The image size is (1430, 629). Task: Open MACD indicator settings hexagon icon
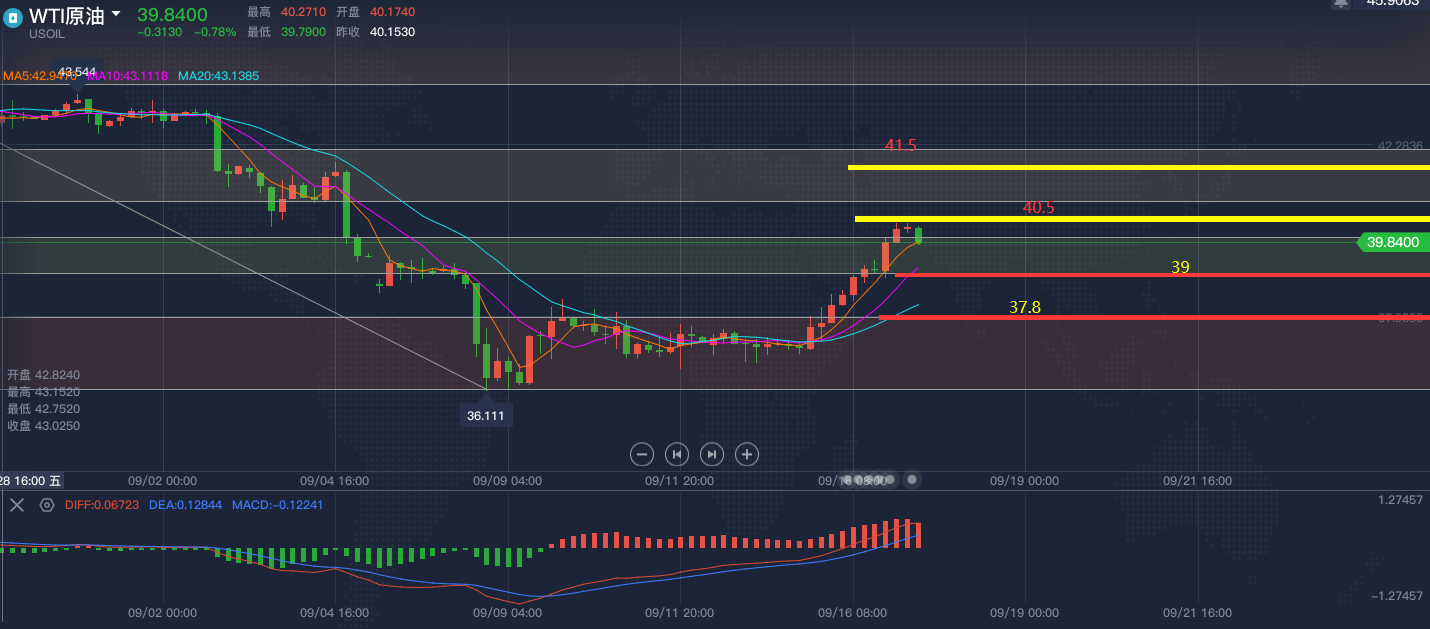[x=46, y=505]
